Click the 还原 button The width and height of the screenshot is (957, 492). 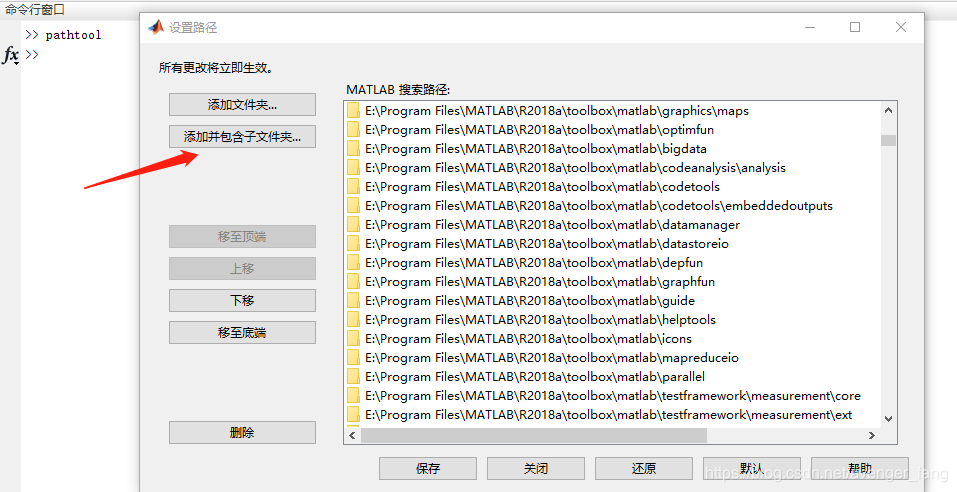point(644,468)
